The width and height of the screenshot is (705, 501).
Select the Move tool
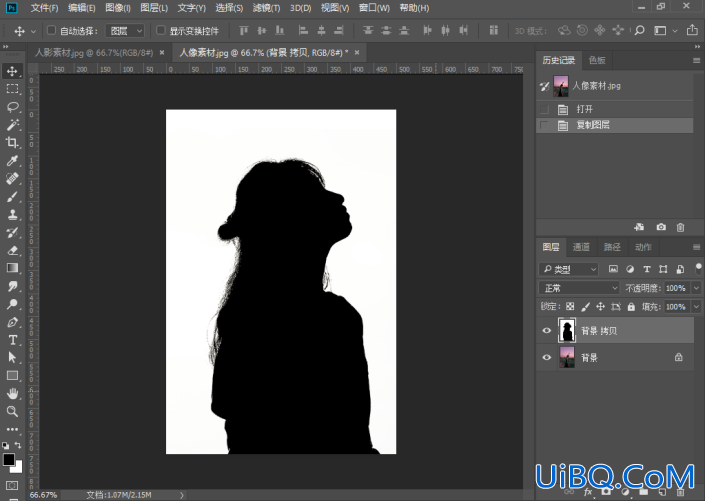coord(12,71)
